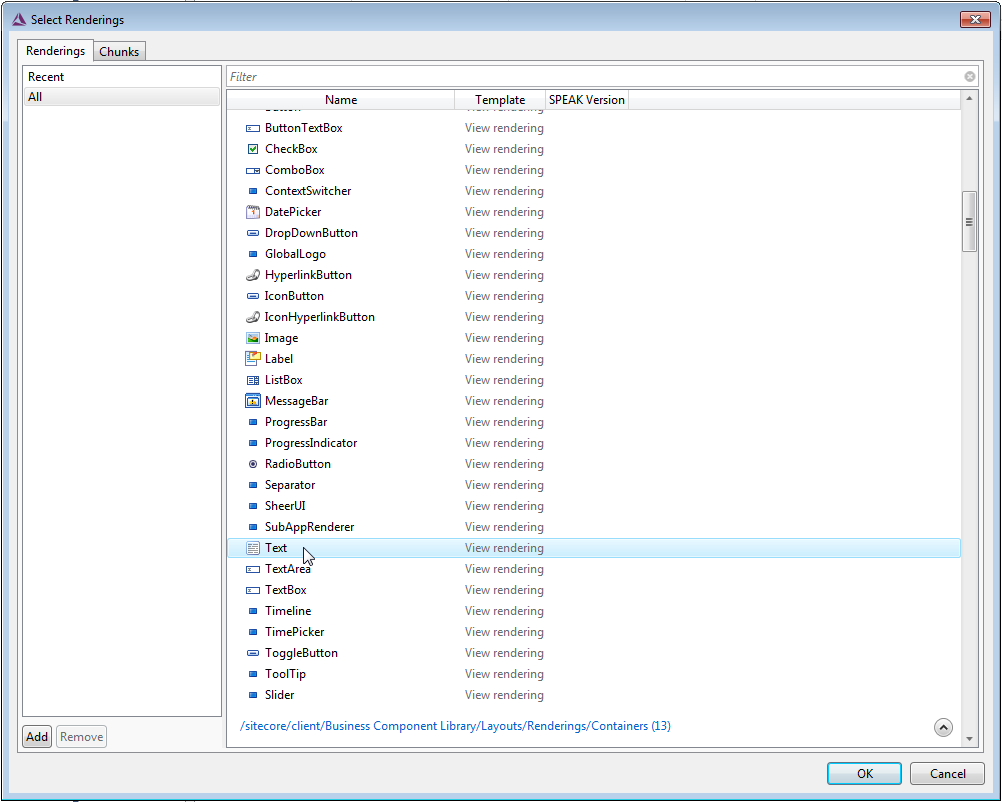Select the Image rendering icon
1002x802 pixels.
click(x=253, y=337)
